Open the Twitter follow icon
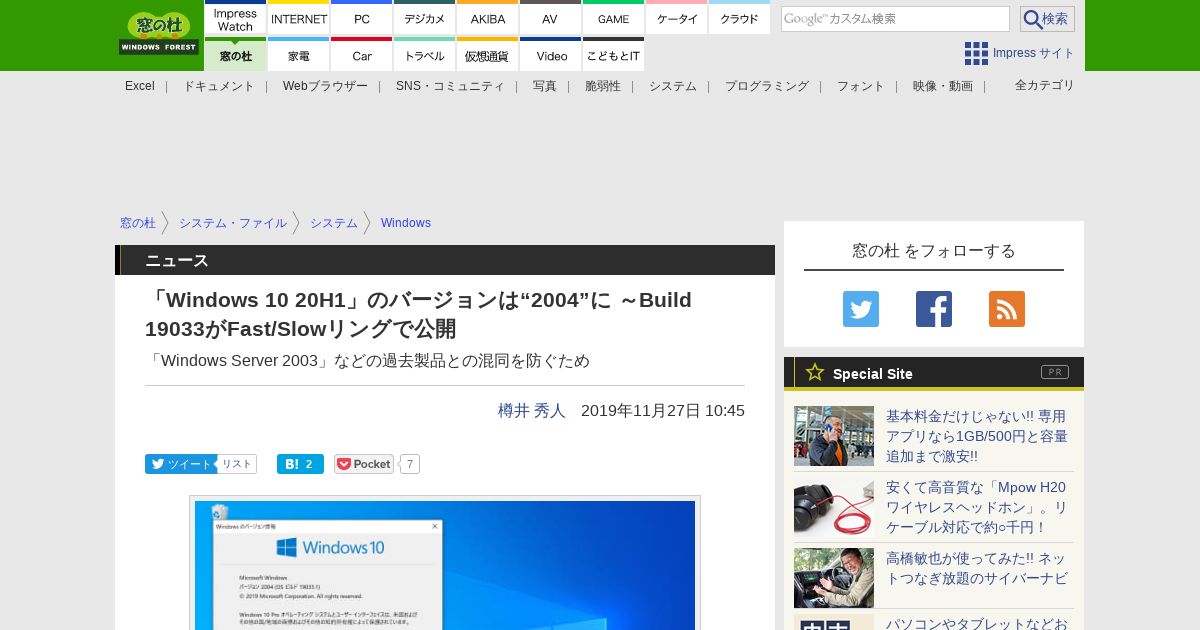 (861, 309)
